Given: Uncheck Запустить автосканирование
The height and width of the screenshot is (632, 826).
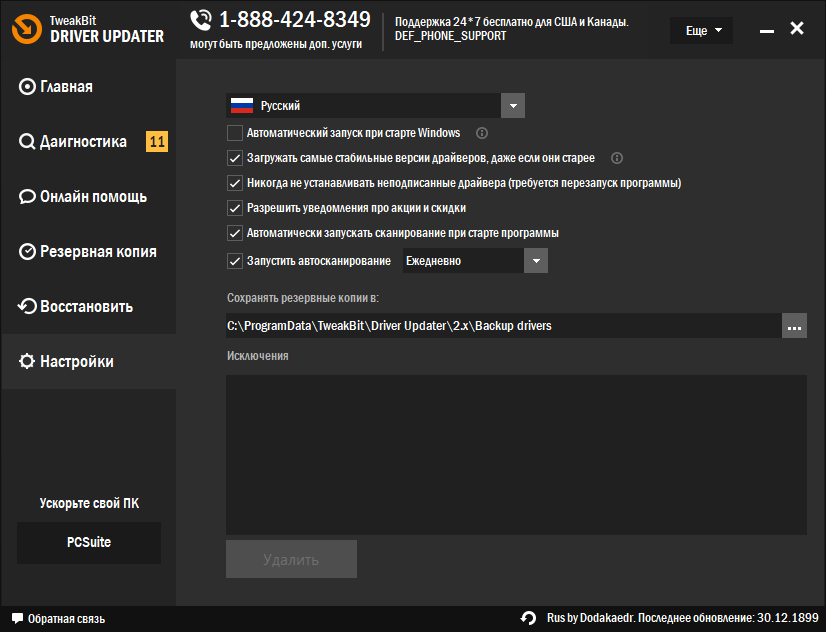Looking at the screenshot, I should click(x=235, y=261).
